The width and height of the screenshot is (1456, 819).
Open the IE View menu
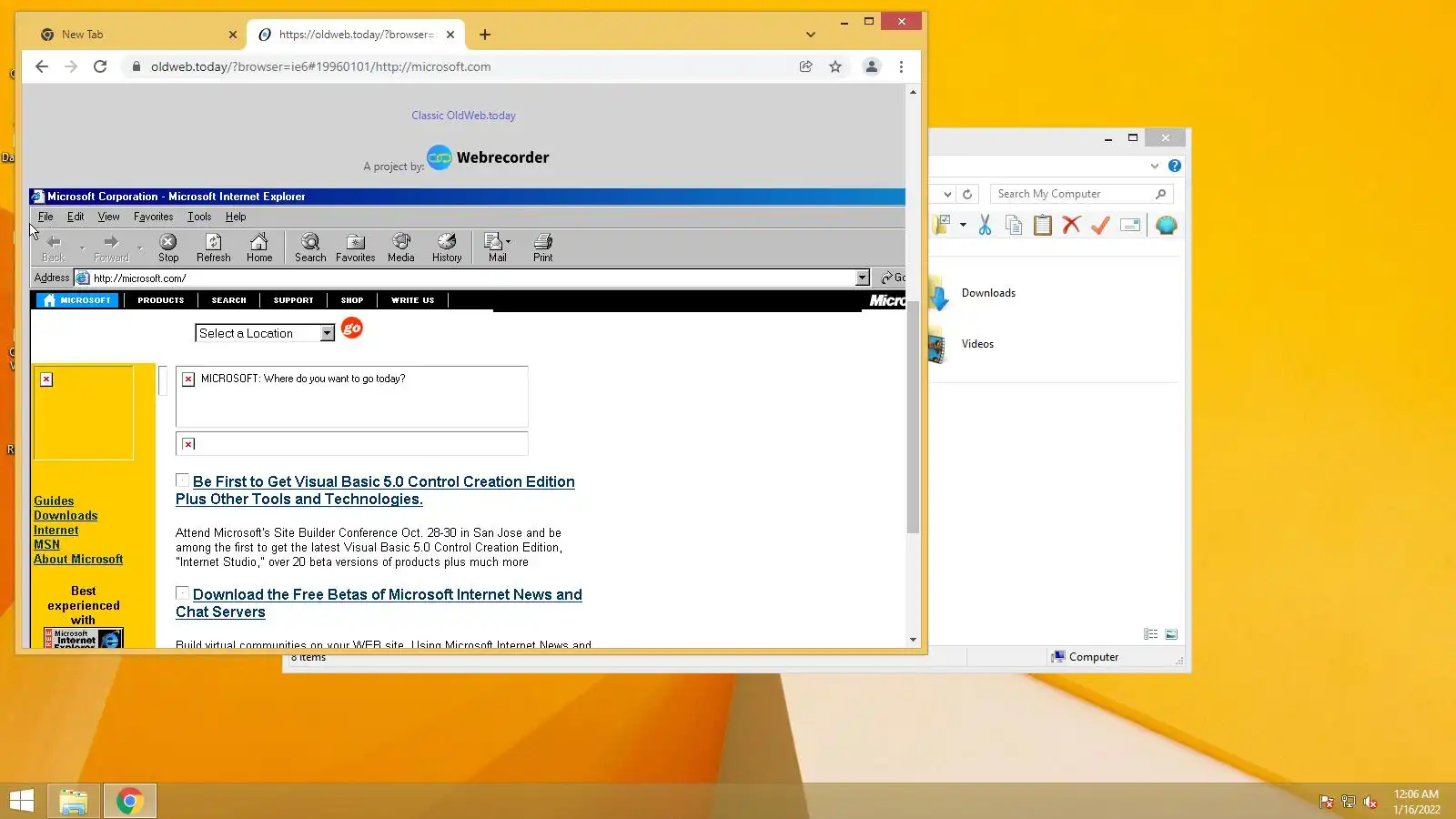(x=109, y=217)
